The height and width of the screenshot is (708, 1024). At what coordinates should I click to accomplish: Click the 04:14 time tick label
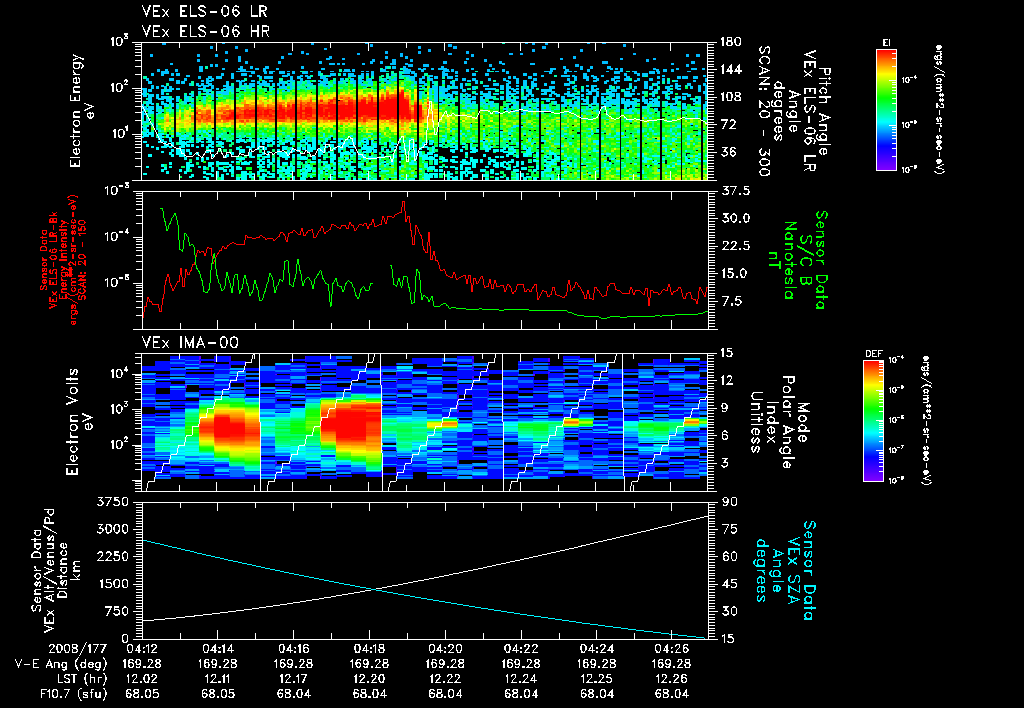(218, 650)
